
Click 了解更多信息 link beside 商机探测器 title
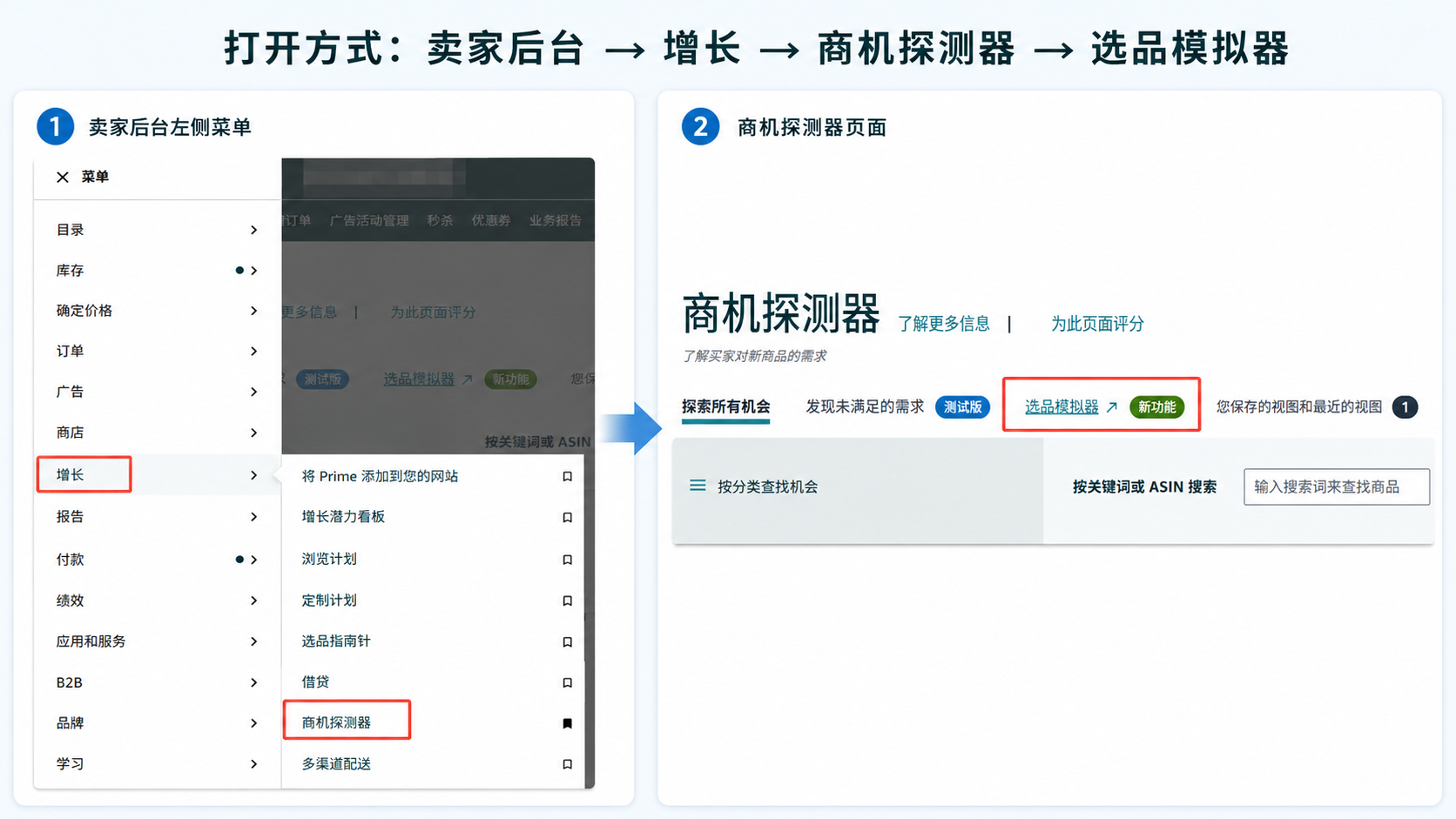click(x=944, y=324)
